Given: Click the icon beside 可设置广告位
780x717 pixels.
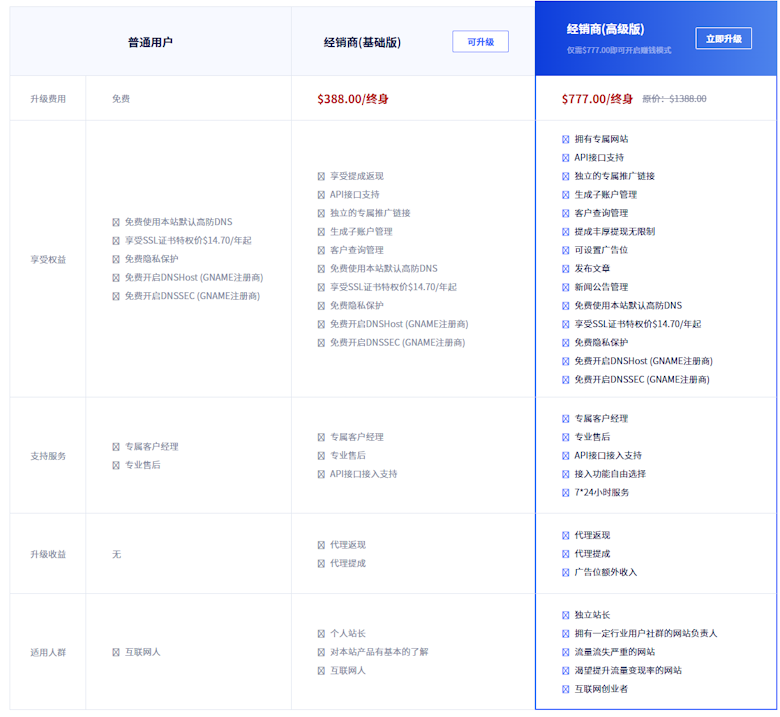Looking at the screenshot, I should tap(565, 250).
